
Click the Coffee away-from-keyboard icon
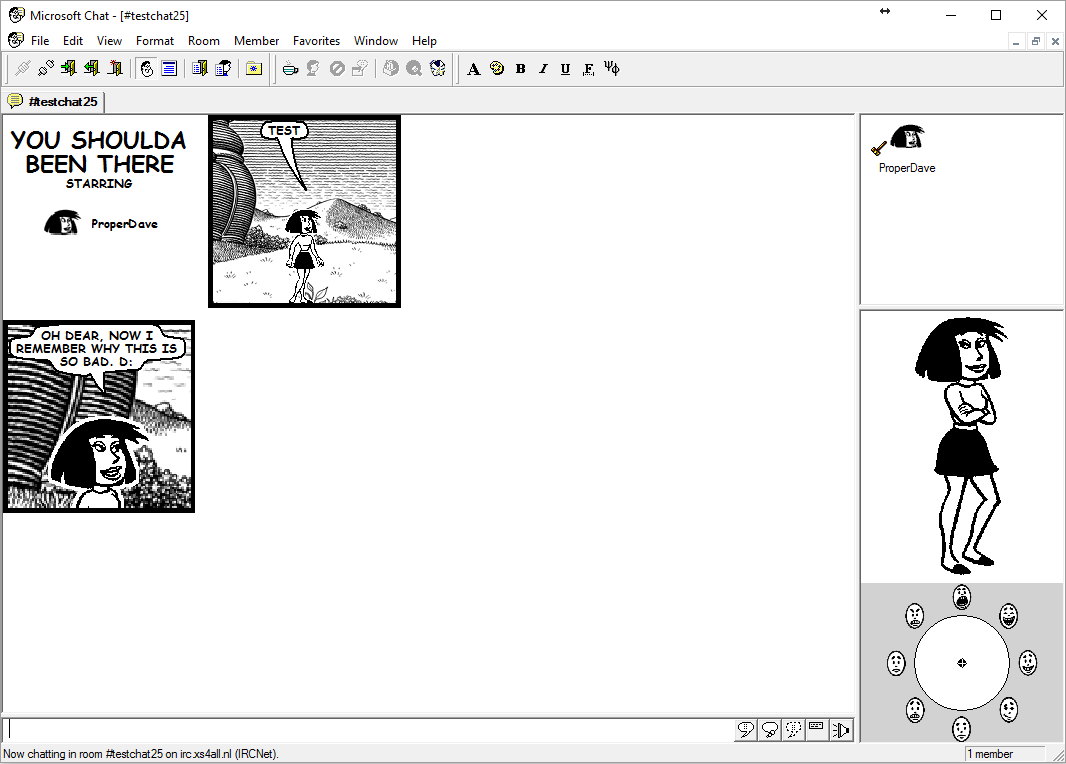click(290, 68)
